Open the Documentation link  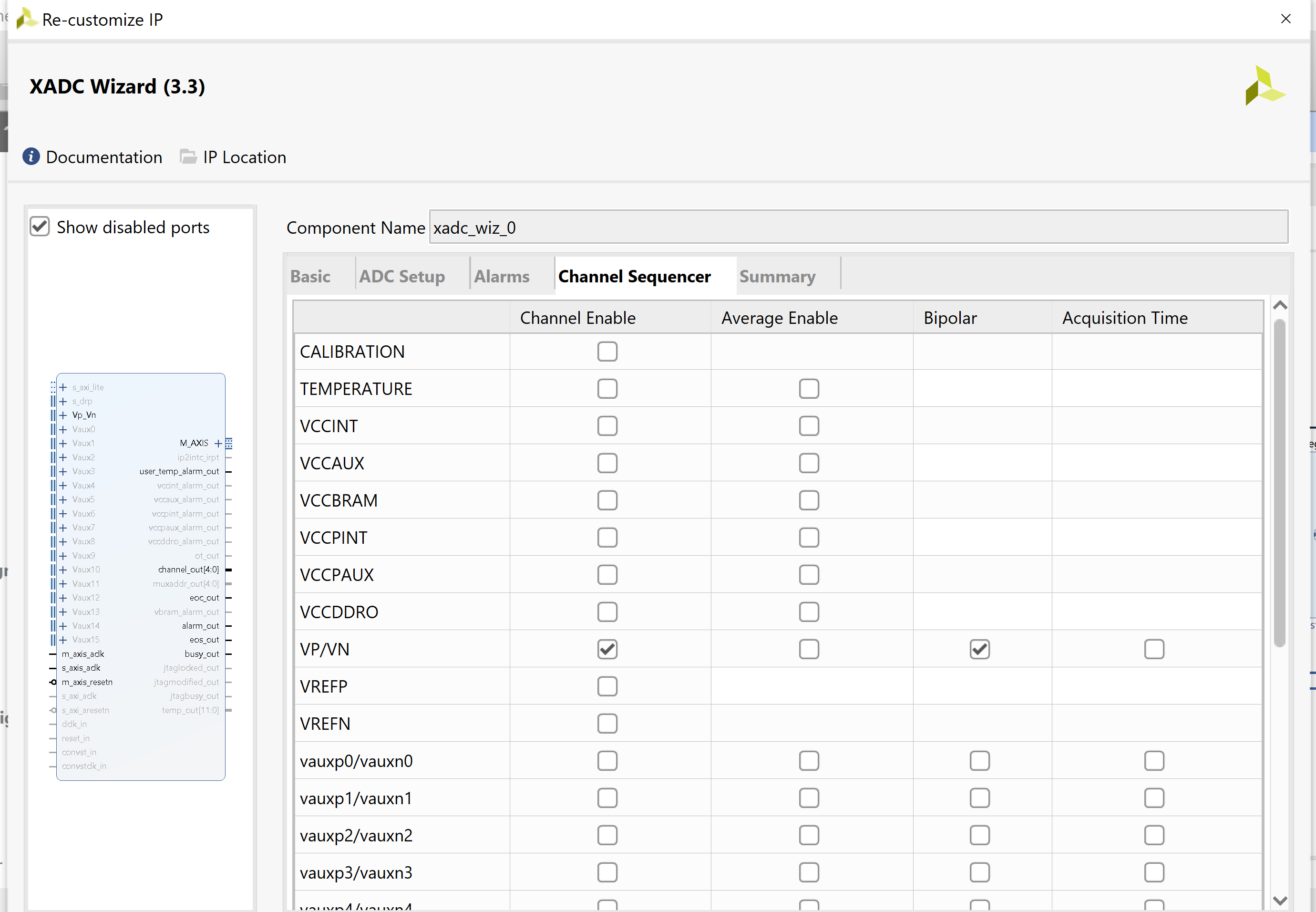coord(104,157)
